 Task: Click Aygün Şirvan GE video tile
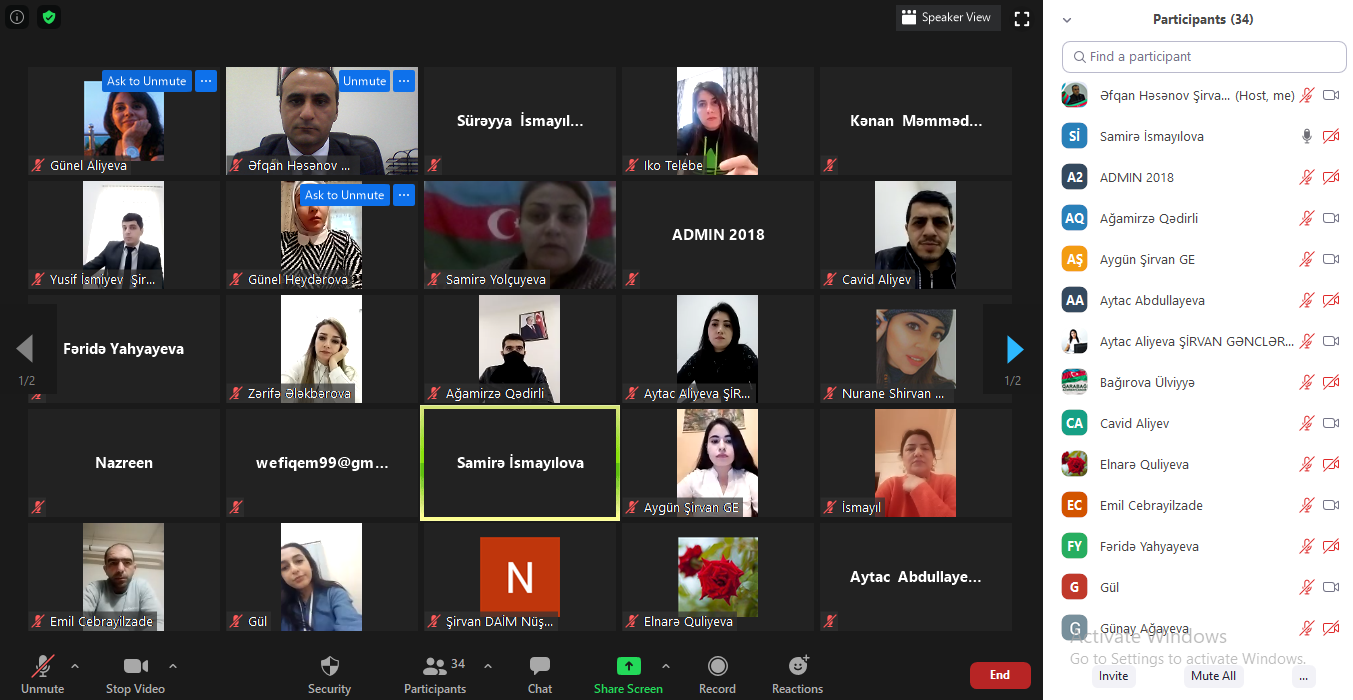pyautogui.click(x=717, y=463)
